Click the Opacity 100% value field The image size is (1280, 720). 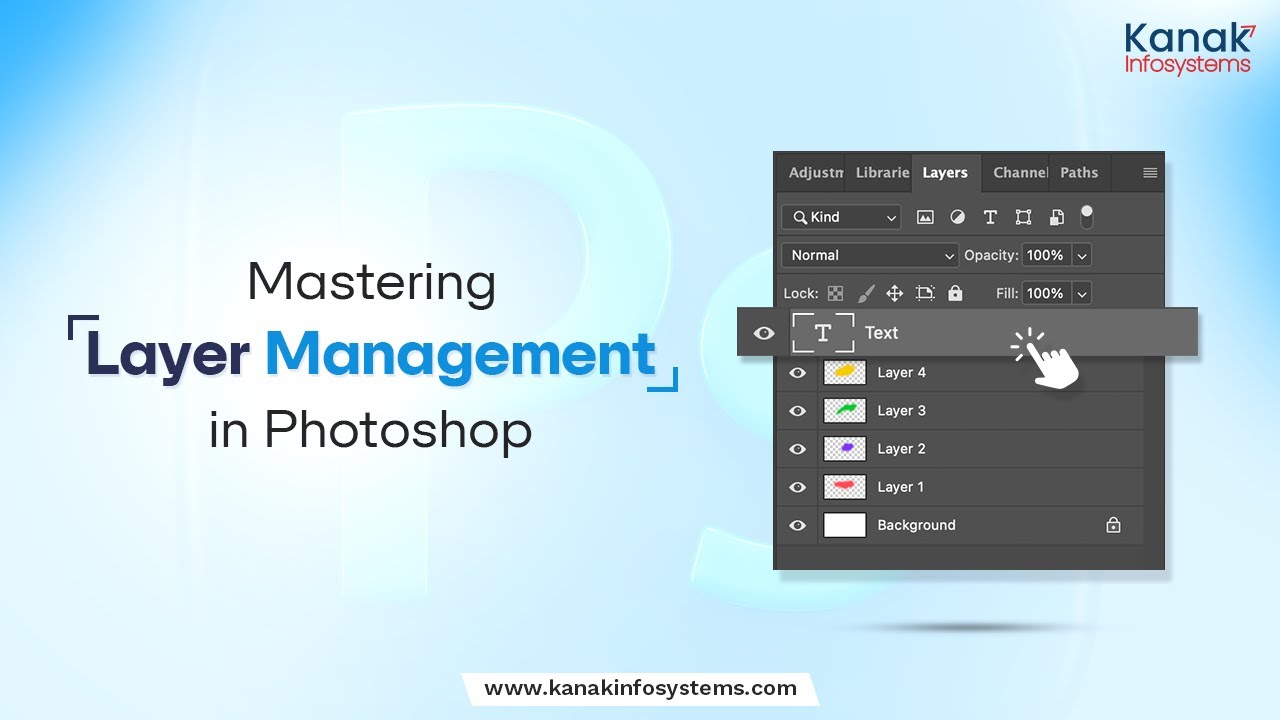[1045, 255]
